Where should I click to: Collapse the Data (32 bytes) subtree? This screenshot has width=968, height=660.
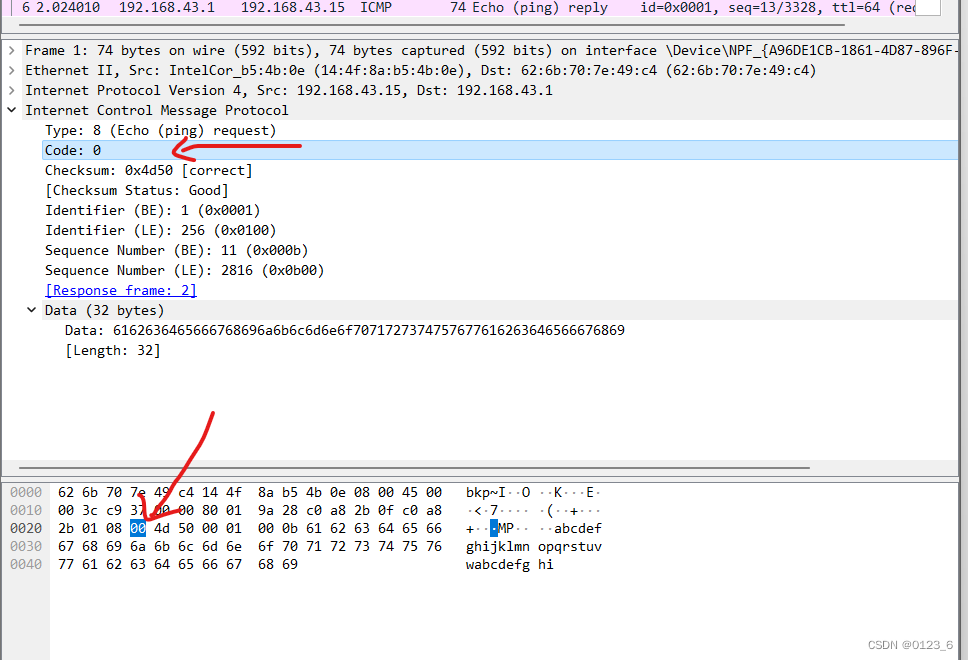[x=31, y=311]
